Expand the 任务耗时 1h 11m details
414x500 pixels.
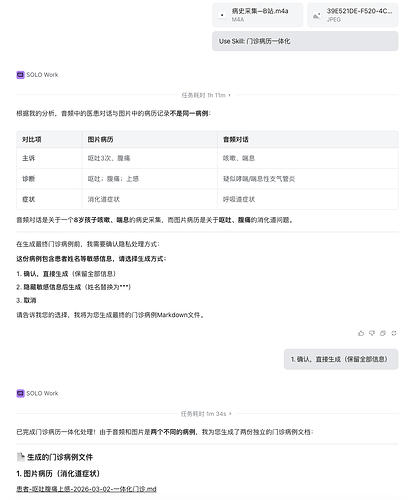[206, 95]
